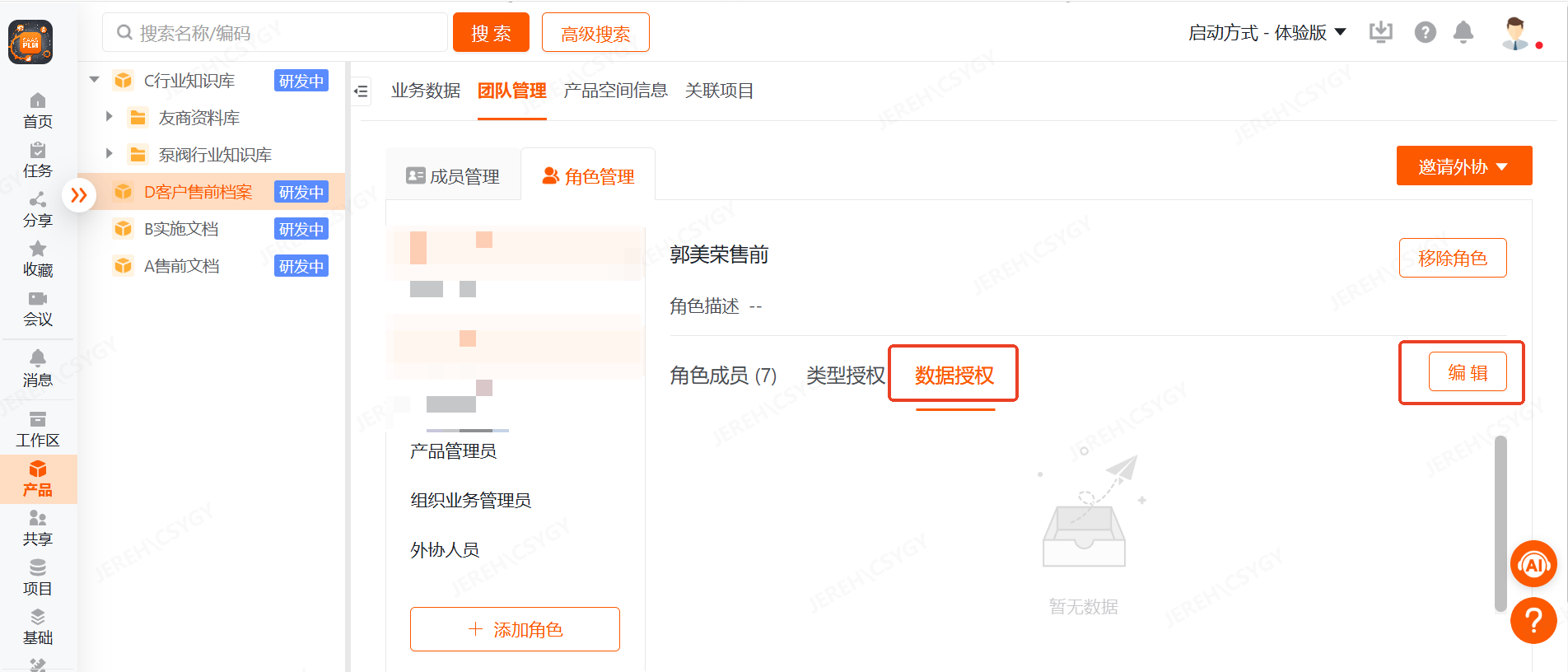This screenshot has height=672, width=1568.
Task: Open the 成员管理 tab
Action: tap(453, 176)
